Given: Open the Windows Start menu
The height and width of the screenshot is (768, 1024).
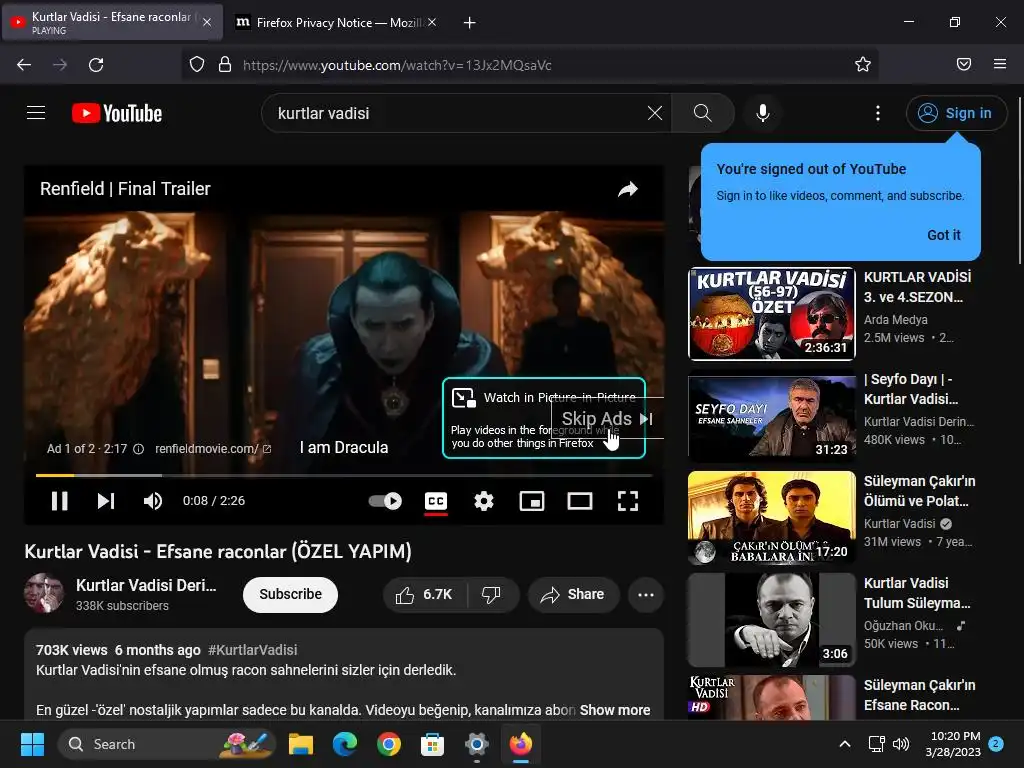Looking at the screenshot, I should pyautogui.click(x=32, y=744).
